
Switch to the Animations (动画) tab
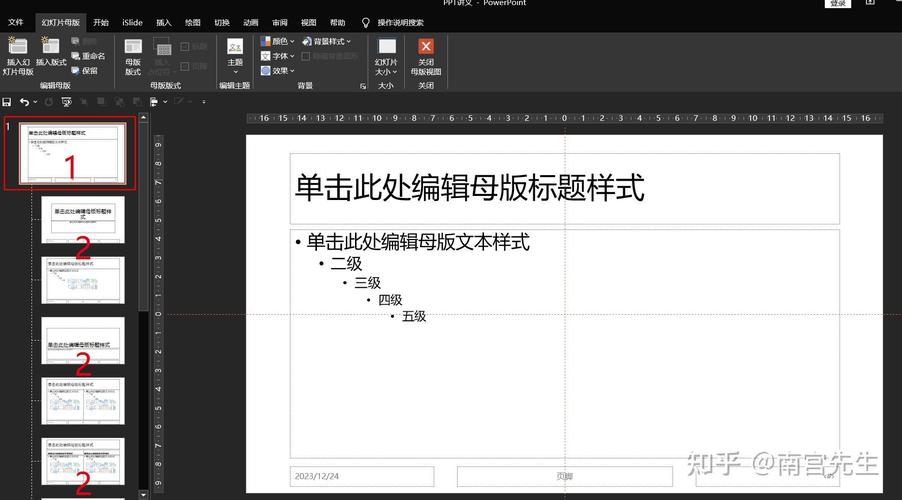(251, 22)
